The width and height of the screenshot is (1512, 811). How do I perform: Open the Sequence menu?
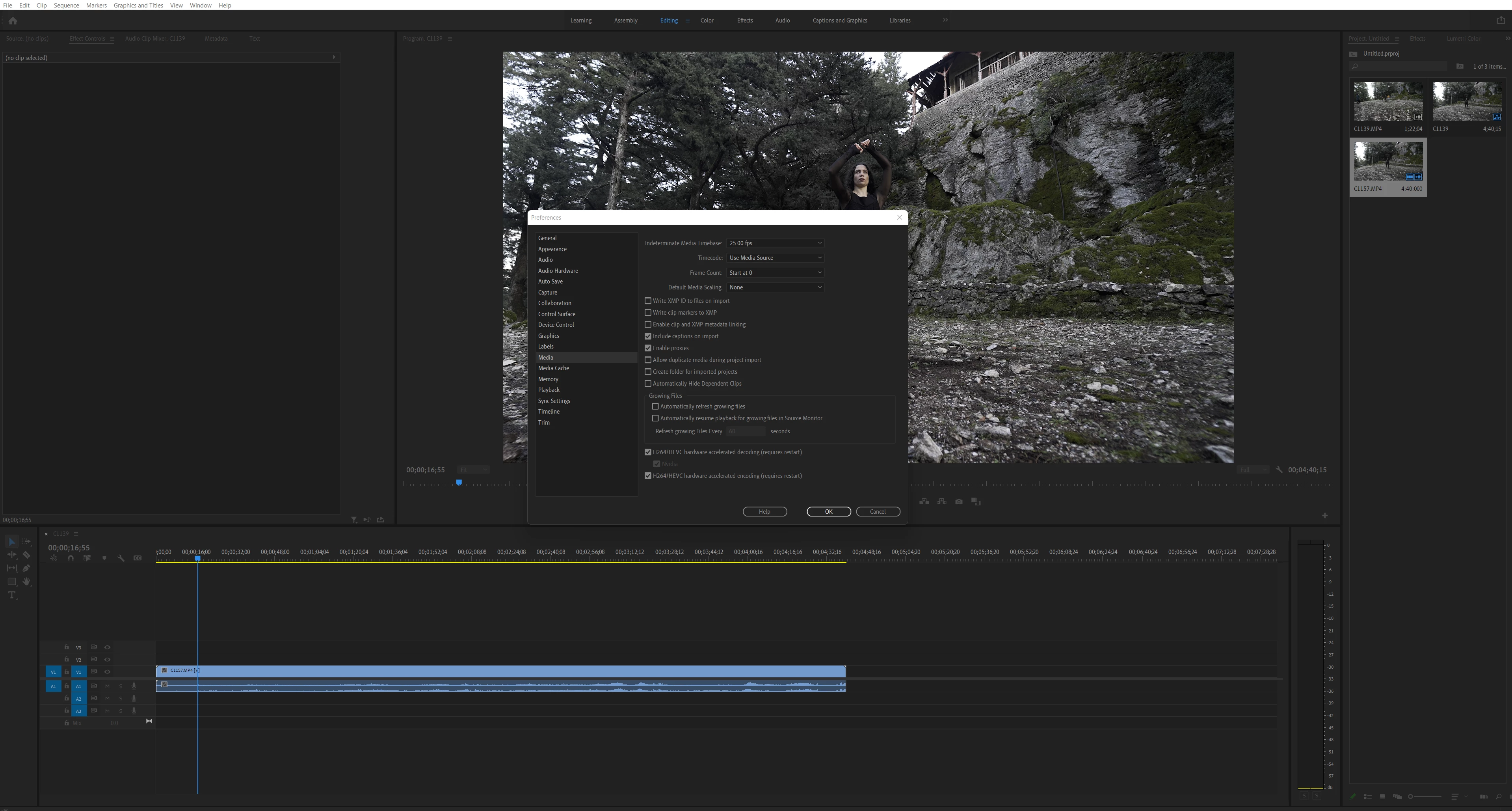[66, 5]
